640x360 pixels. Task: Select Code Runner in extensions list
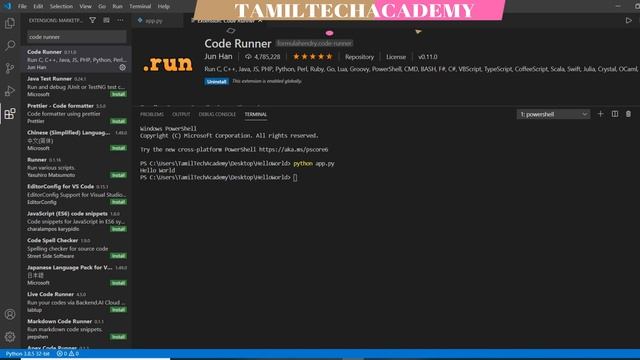(76, 60)
